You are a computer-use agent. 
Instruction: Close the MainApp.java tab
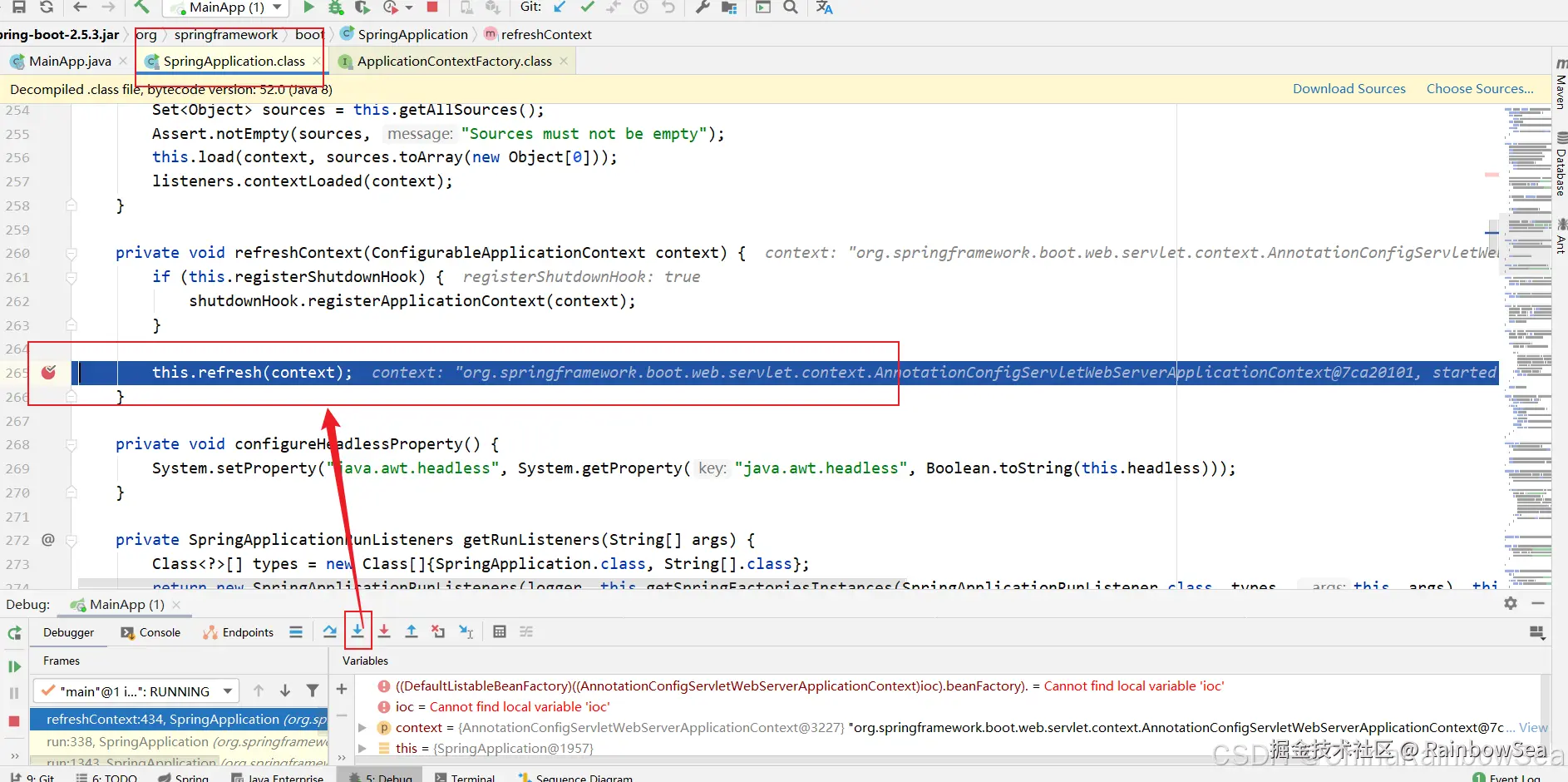[x=123, y=61]
